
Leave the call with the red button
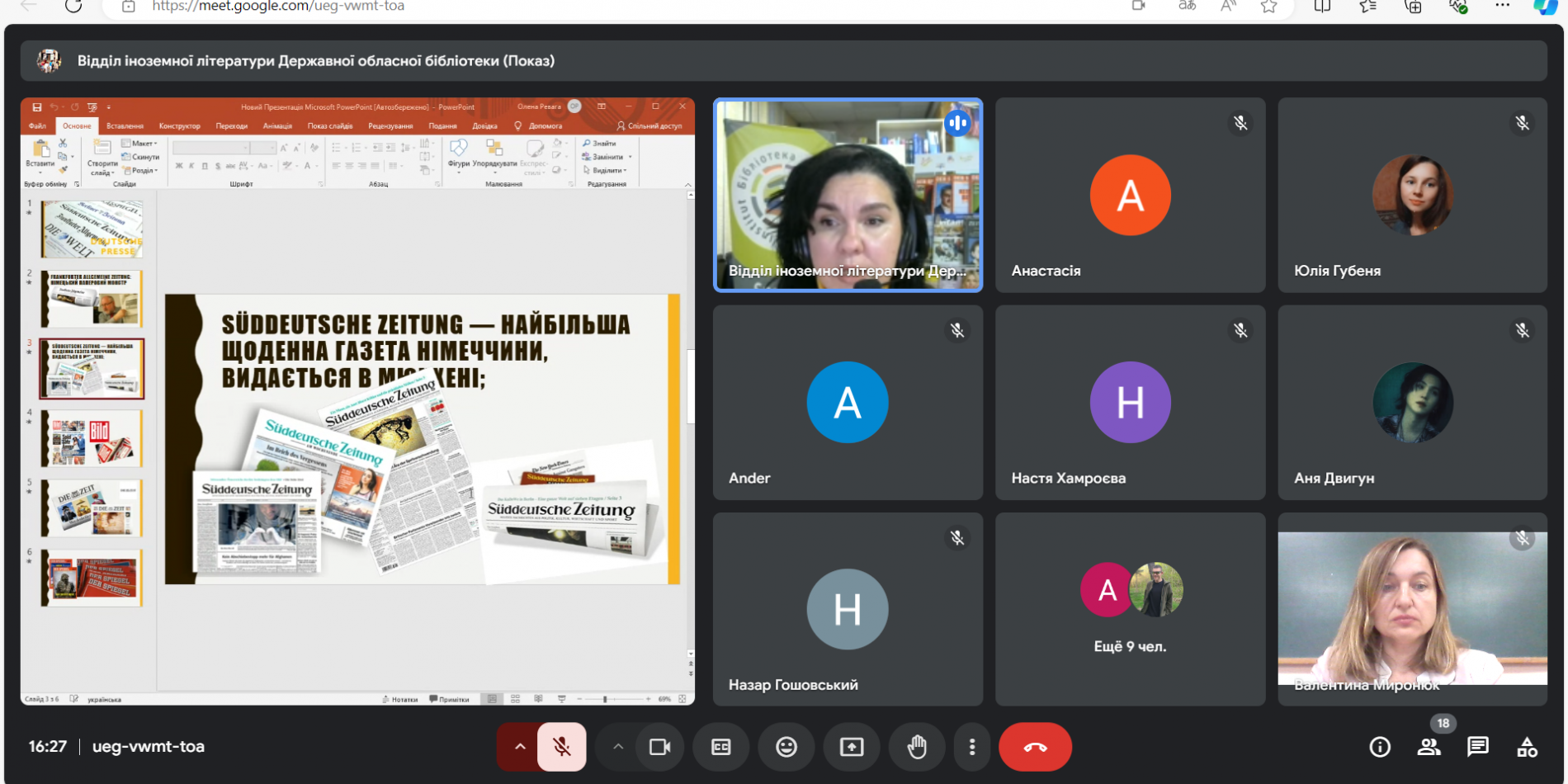[x=1035, y=747]
